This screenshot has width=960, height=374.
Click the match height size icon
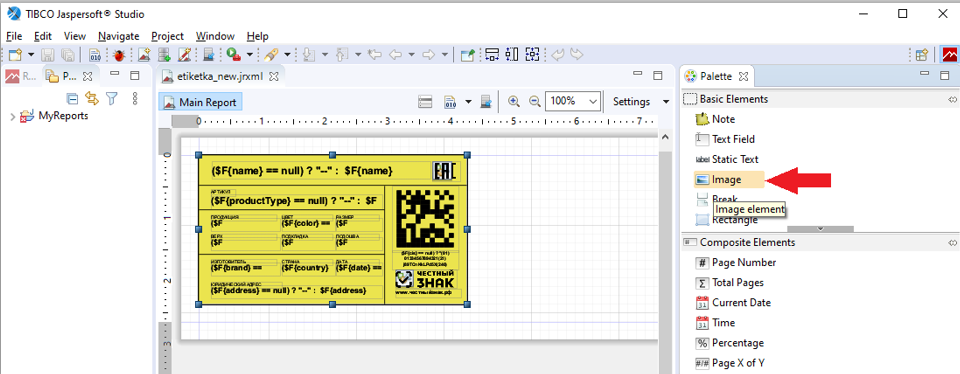(512, 55)
